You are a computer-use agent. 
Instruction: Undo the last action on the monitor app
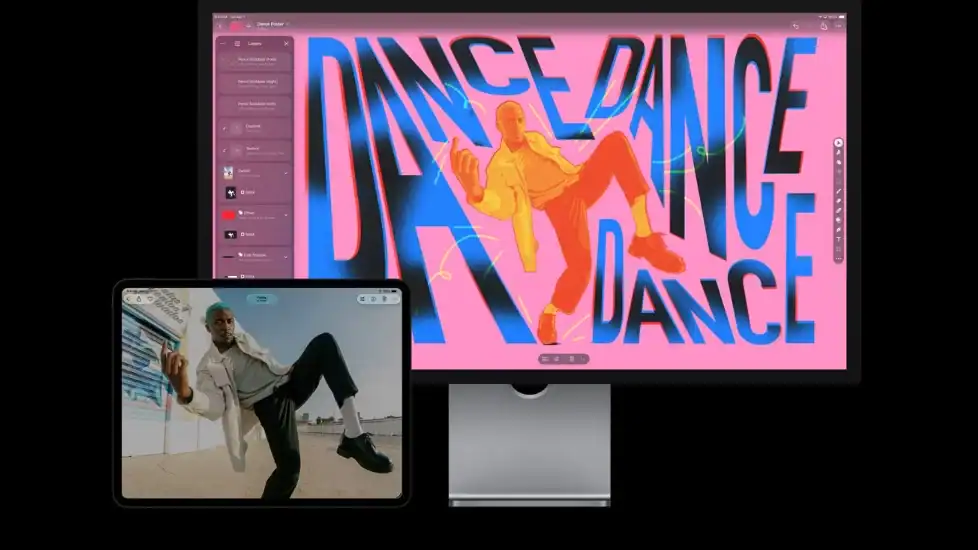pos(795,26)
